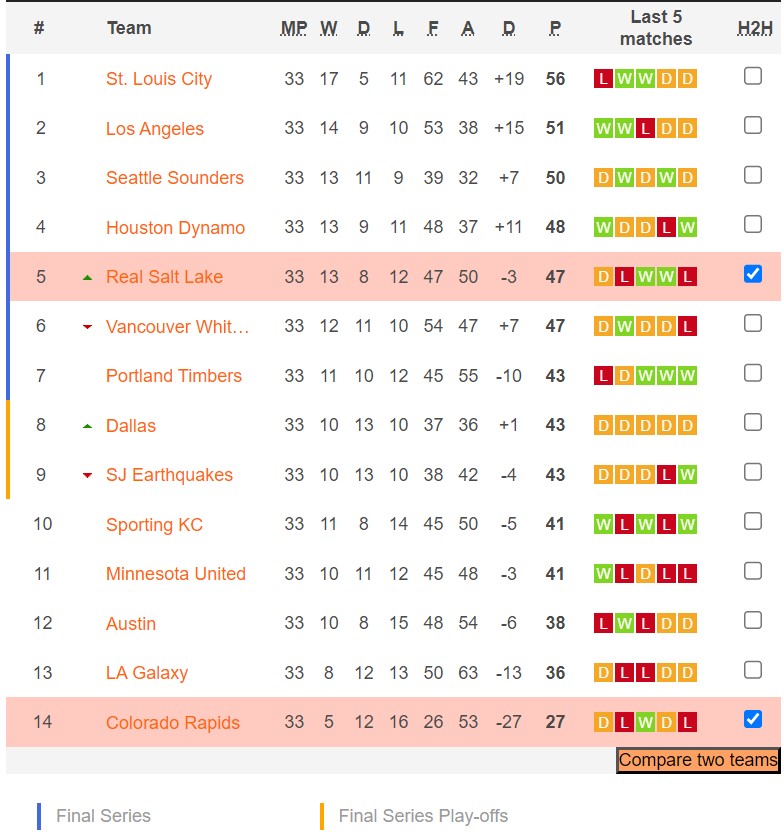Uncheck the H2H checkbox for Colorado Rapids
Screen dimensions: 784x840
[753, 719]
